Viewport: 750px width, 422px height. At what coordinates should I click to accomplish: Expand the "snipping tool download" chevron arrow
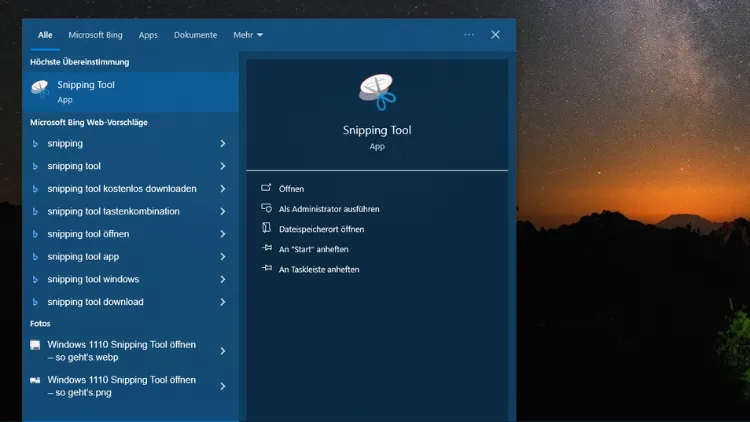pos(223,302)
